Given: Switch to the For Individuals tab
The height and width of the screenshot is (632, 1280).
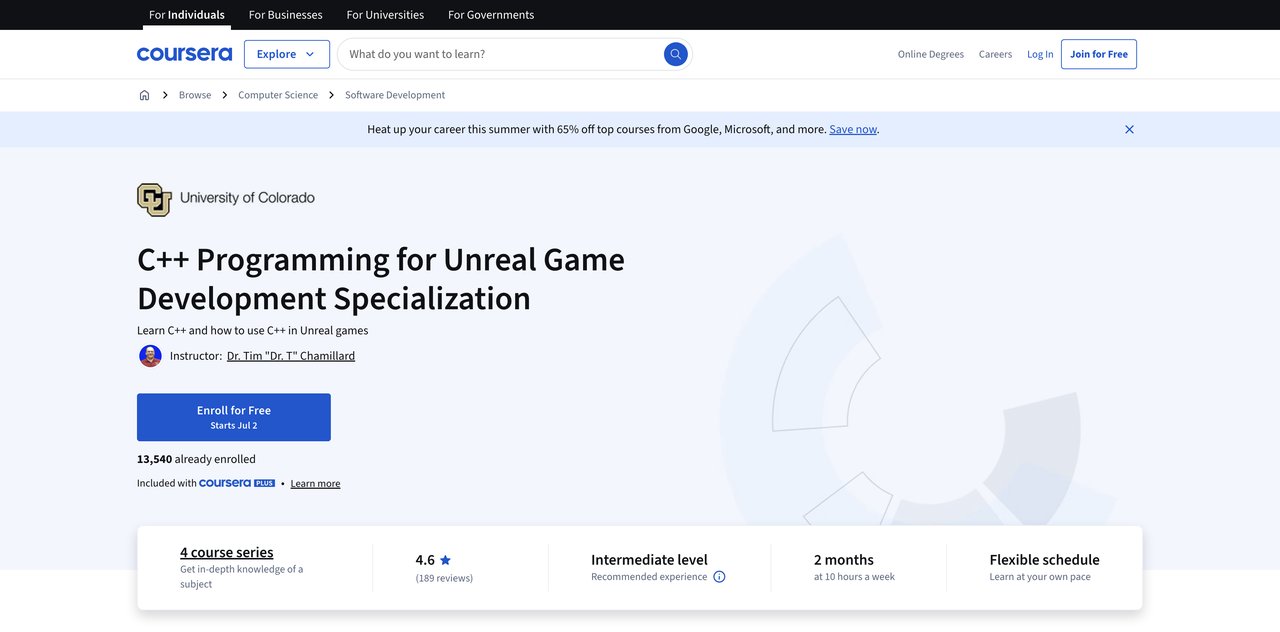Looking at the screenshot, I should pyautogui.click(x=187, y=15).
